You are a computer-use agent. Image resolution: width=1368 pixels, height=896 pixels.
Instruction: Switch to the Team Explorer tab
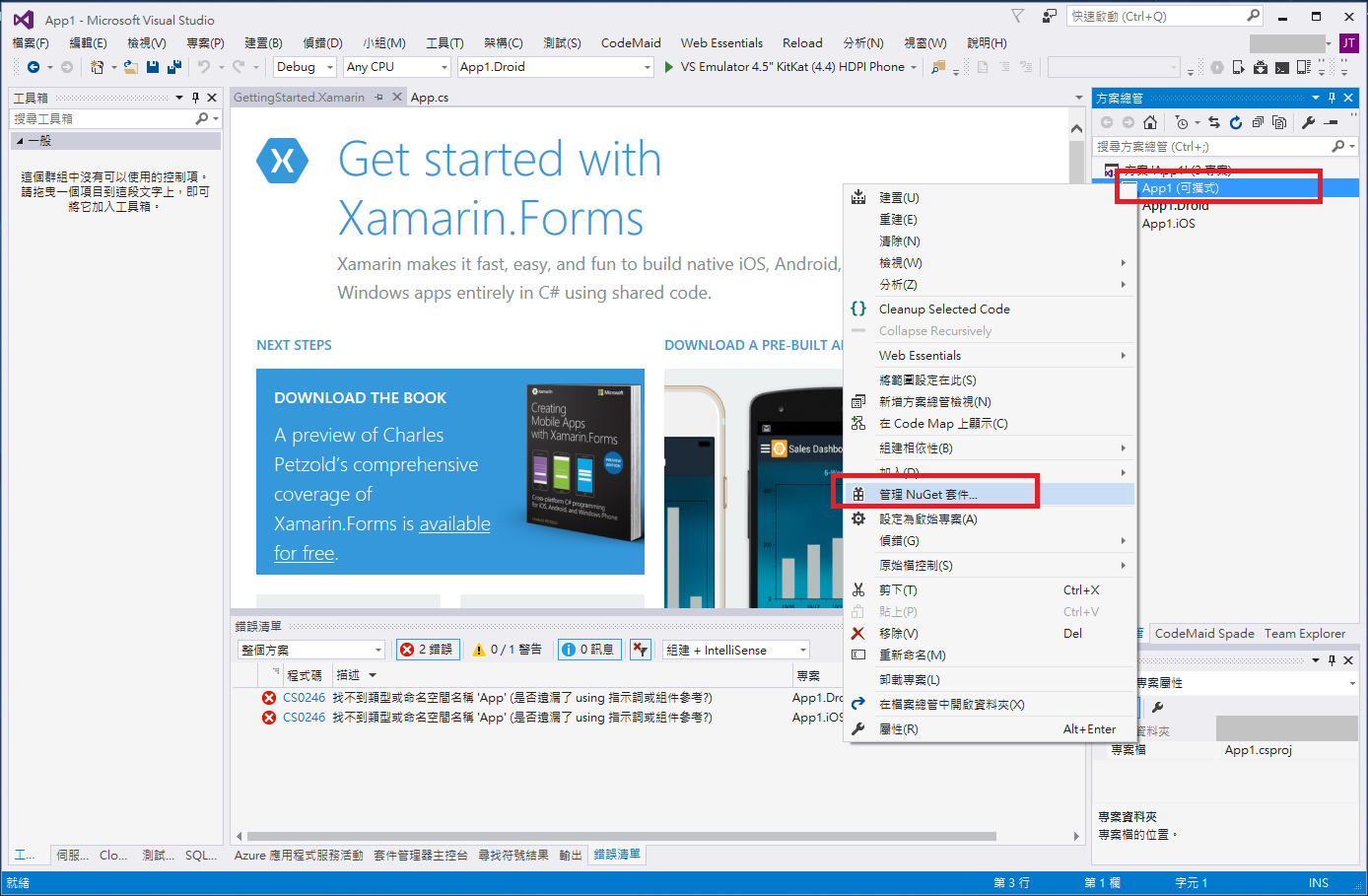pyautogui.click(x=1305, y=634)
